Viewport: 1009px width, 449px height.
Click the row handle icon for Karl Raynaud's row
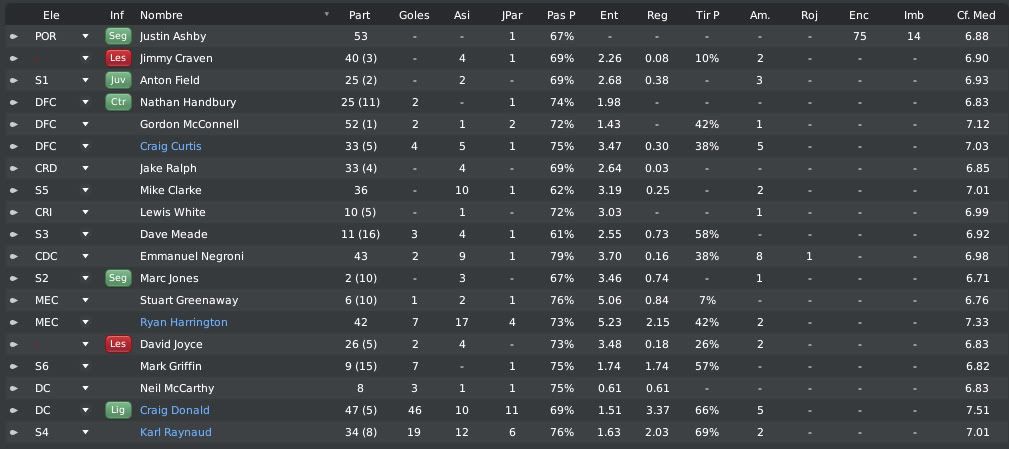14,432
